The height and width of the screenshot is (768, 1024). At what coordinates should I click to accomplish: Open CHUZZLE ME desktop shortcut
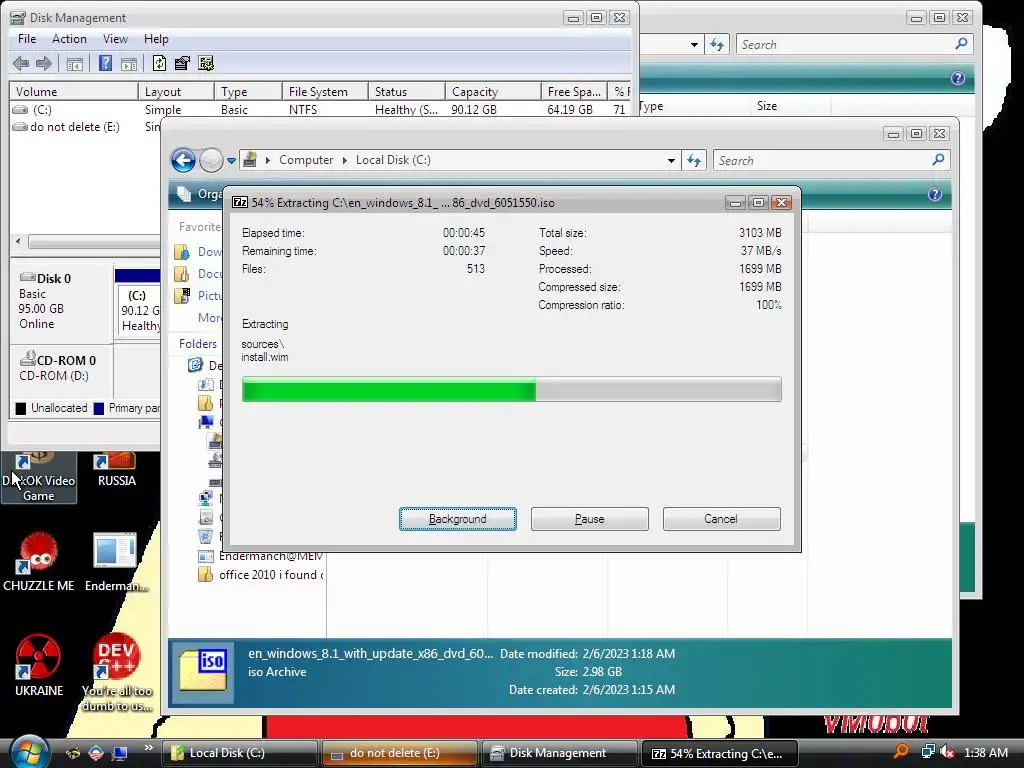(39, 563)
